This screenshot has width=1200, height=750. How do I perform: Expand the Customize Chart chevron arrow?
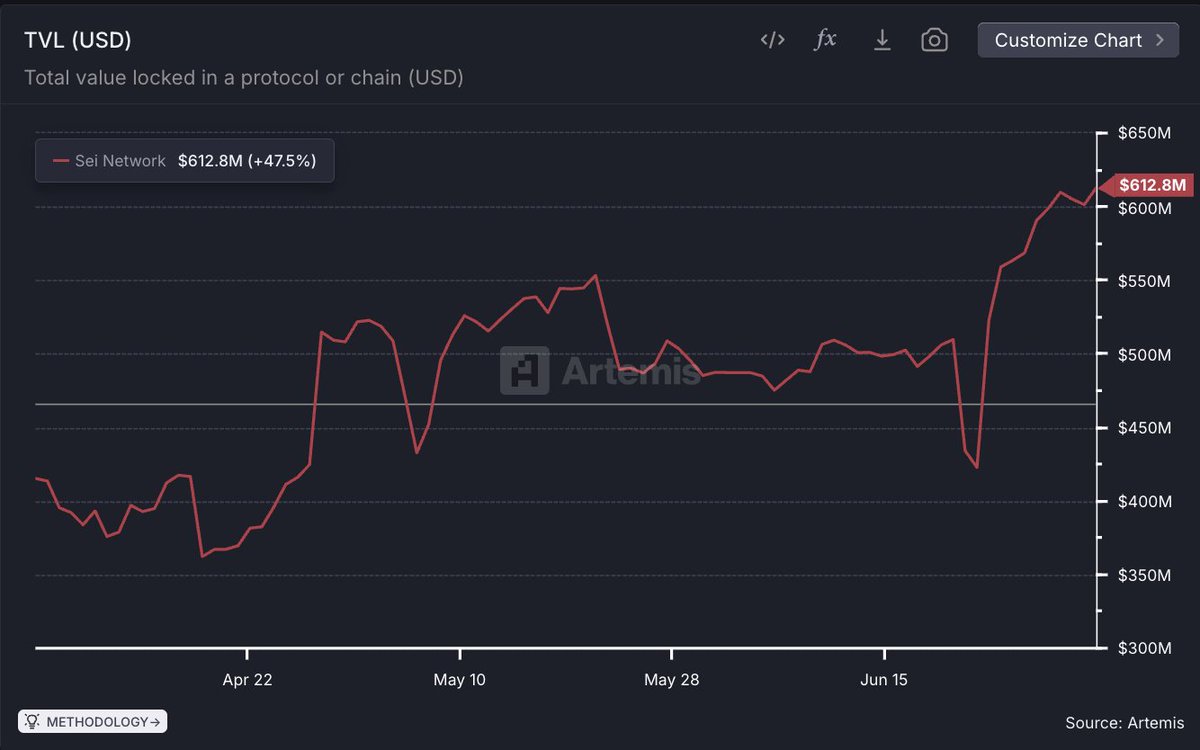pyautogui.click(x=1160, y=40)
